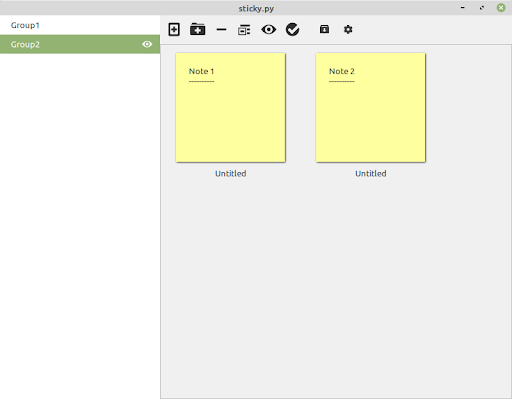
Task: Select the Note 1 thumbnail
Action: (x=231, y=108)
